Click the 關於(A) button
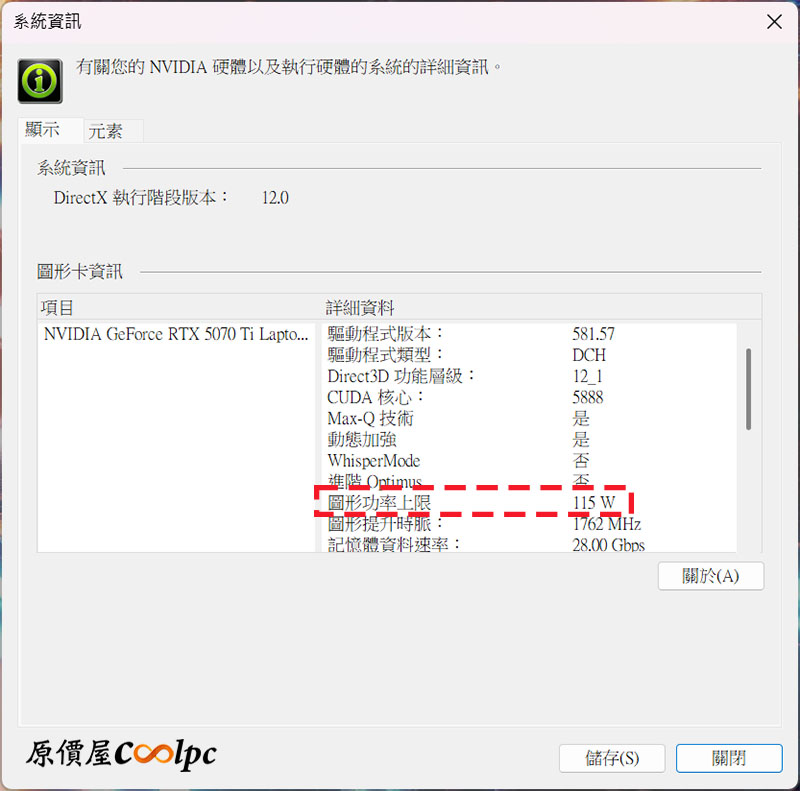The height and width of the screenshot is (791, 800). [711, 576]
